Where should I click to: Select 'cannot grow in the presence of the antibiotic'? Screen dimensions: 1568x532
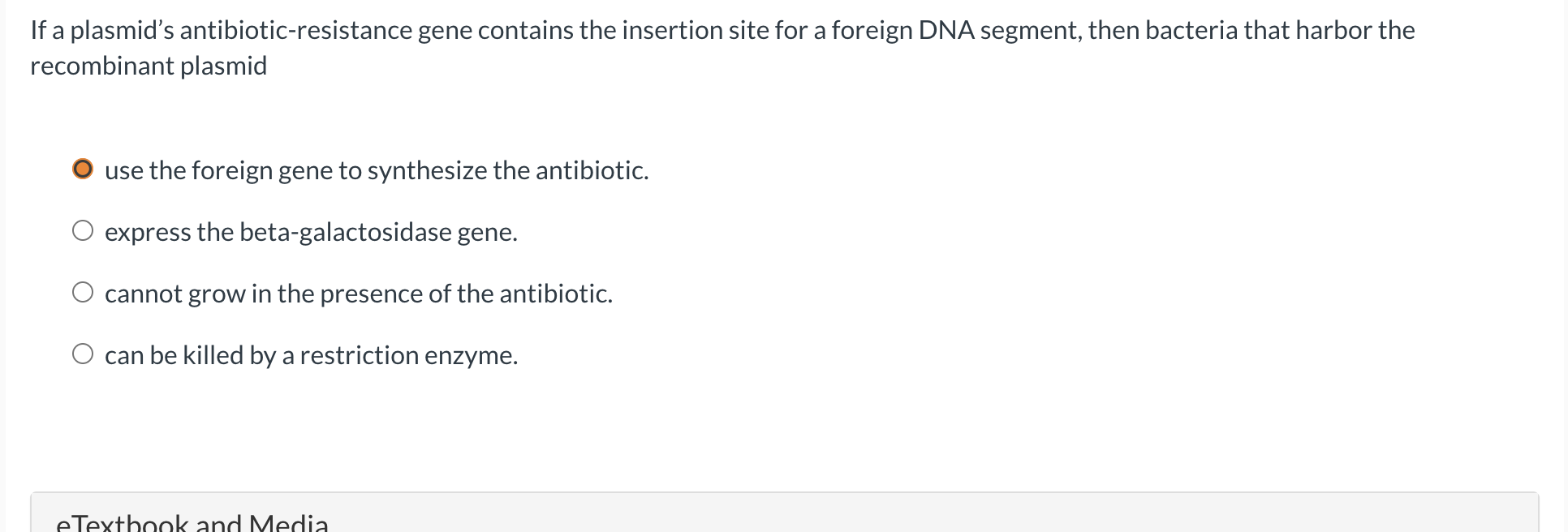tap(84, 293)
